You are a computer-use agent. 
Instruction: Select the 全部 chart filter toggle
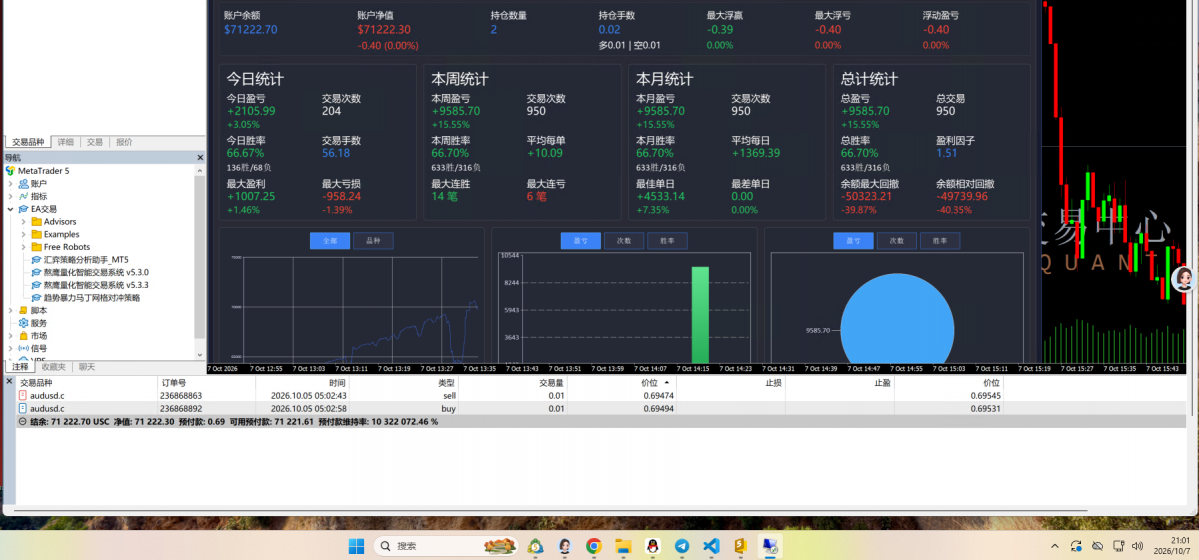330,240
